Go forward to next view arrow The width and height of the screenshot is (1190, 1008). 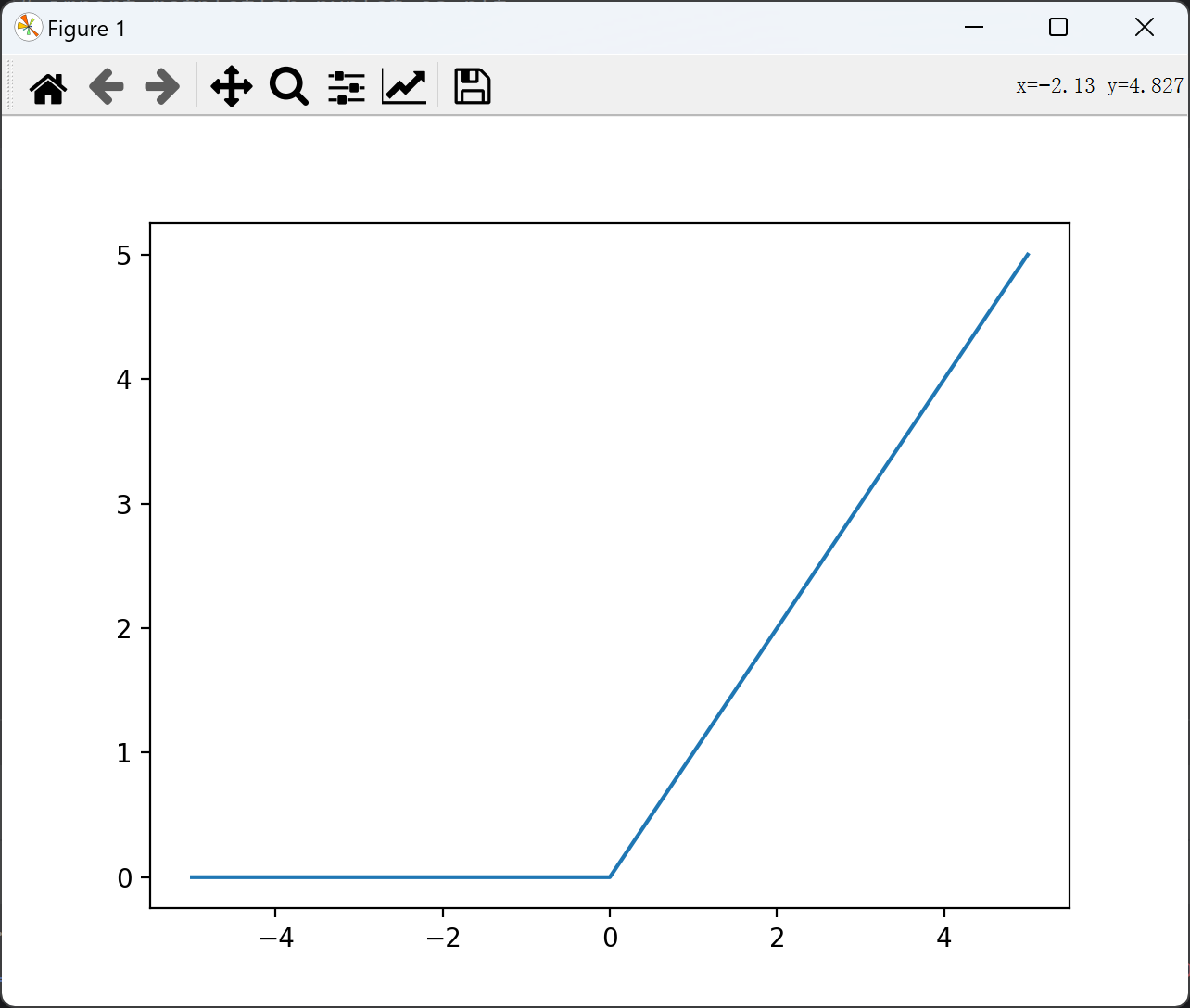tap(162, 87)
